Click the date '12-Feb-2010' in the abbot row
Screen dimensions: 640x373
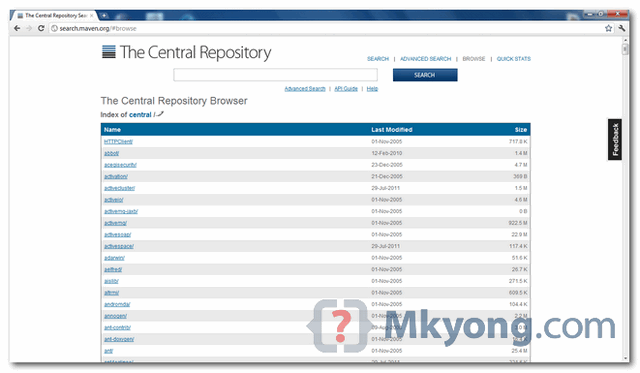pyautogui.click(x=387, y=153)
